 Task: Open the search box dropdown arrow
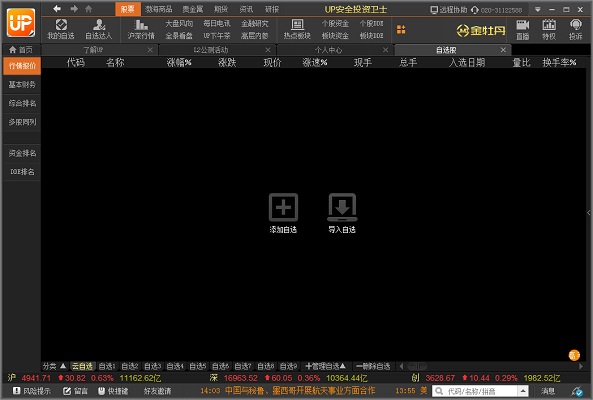pyautogui.click(x=523, y=391)
